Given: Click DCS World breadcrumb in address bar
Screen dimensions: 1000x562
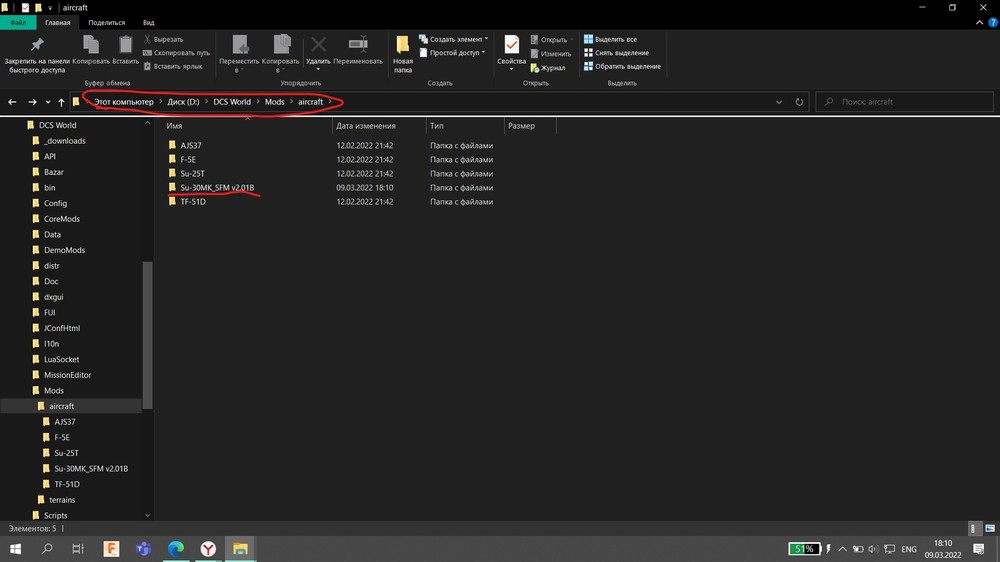Looking at the screenshot, I should point(232,102).
